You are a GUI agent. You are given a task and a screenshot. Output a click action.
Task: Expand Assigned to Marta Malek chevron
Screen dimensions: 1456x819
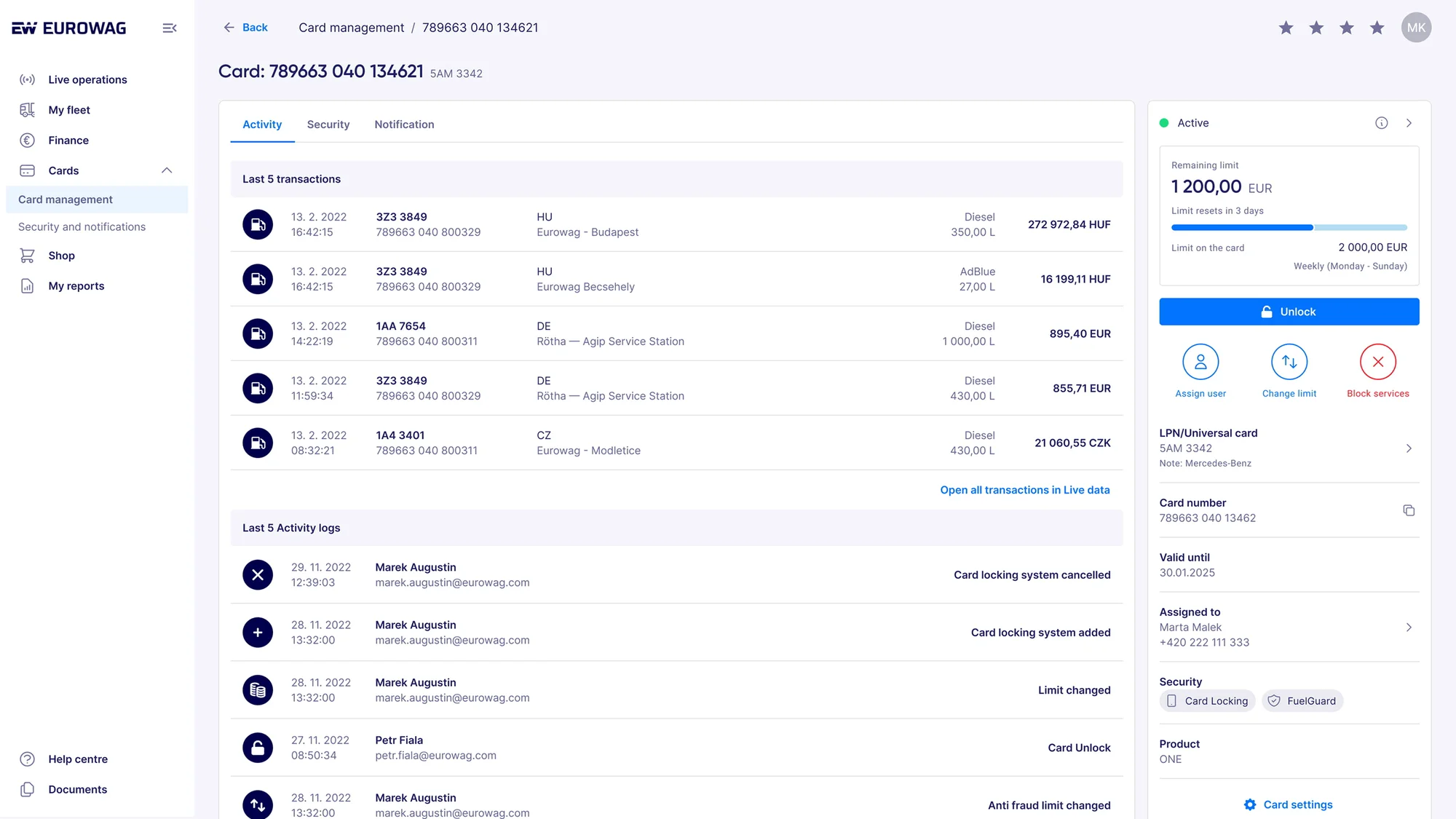(1409, 628)
